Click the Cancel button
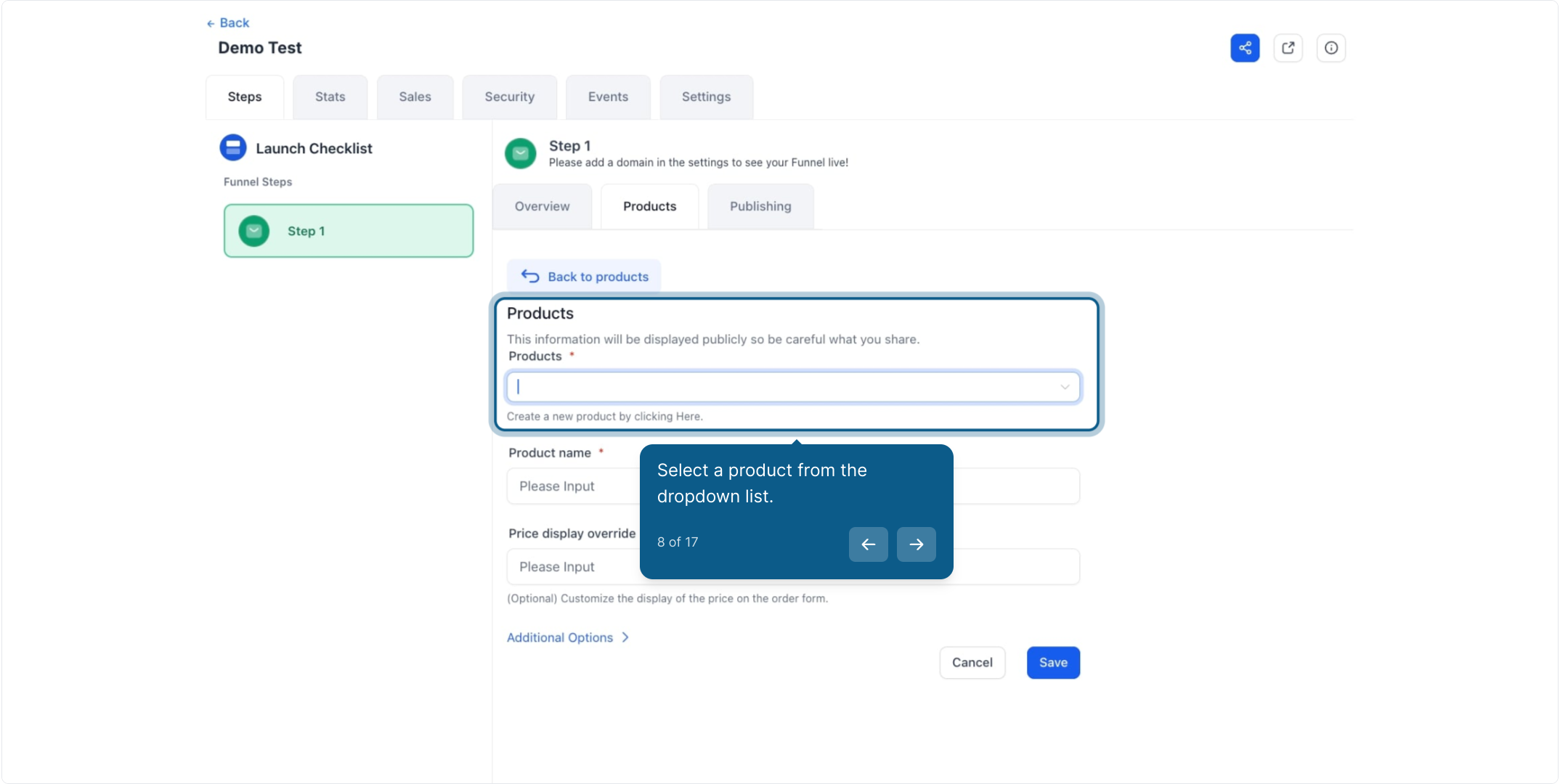Image resolution: width=1560 pixels, height=784 pixels. click(972, 663)
